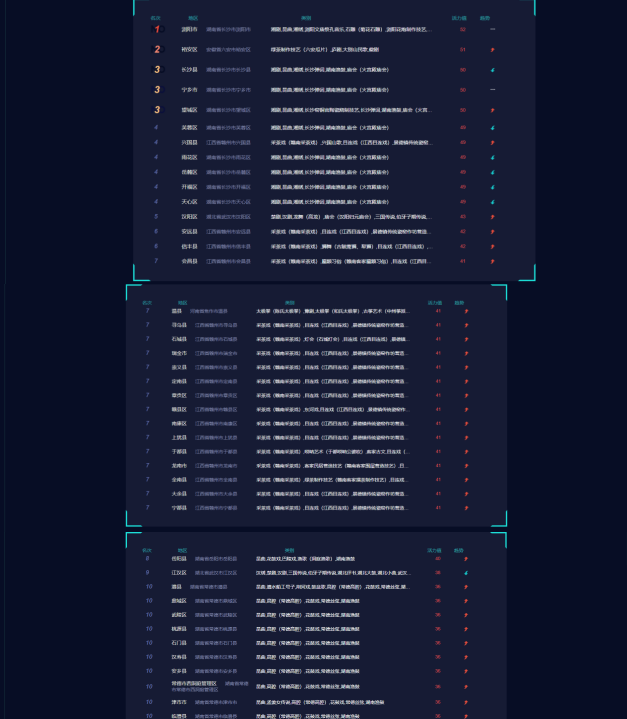Viewport: 627px width, 719px height.
Task: Click the trend arrow in the 寻乌县 row
Action: 466,325
